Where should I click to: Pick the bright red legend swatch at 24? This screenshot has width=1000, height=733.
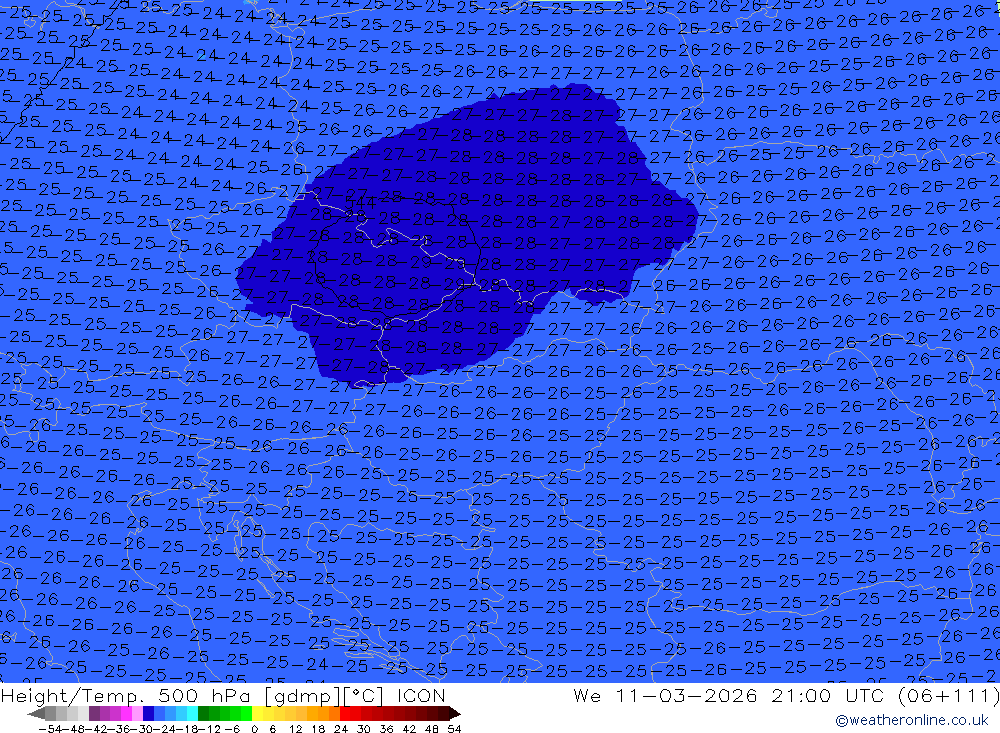[x=344, y=713]
